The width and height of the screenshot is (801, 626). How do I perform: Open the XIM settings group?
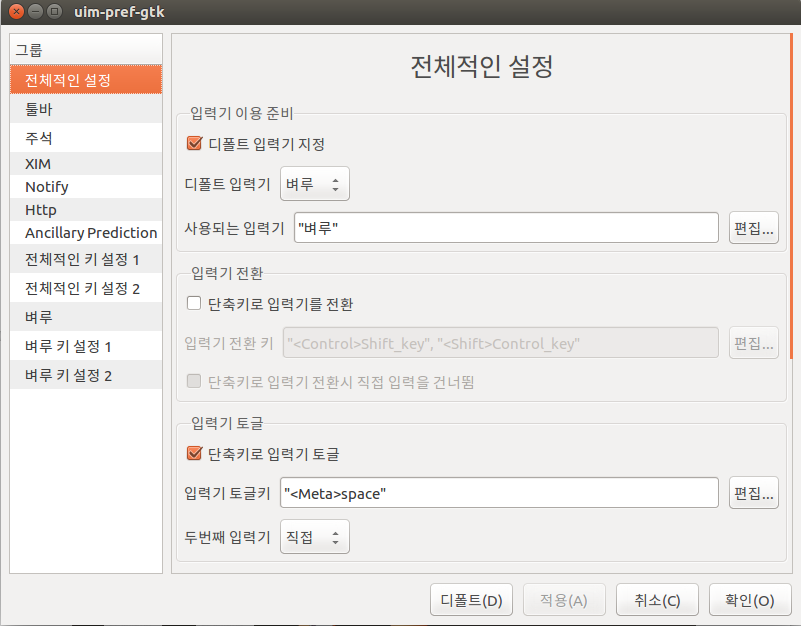[86, 164]
